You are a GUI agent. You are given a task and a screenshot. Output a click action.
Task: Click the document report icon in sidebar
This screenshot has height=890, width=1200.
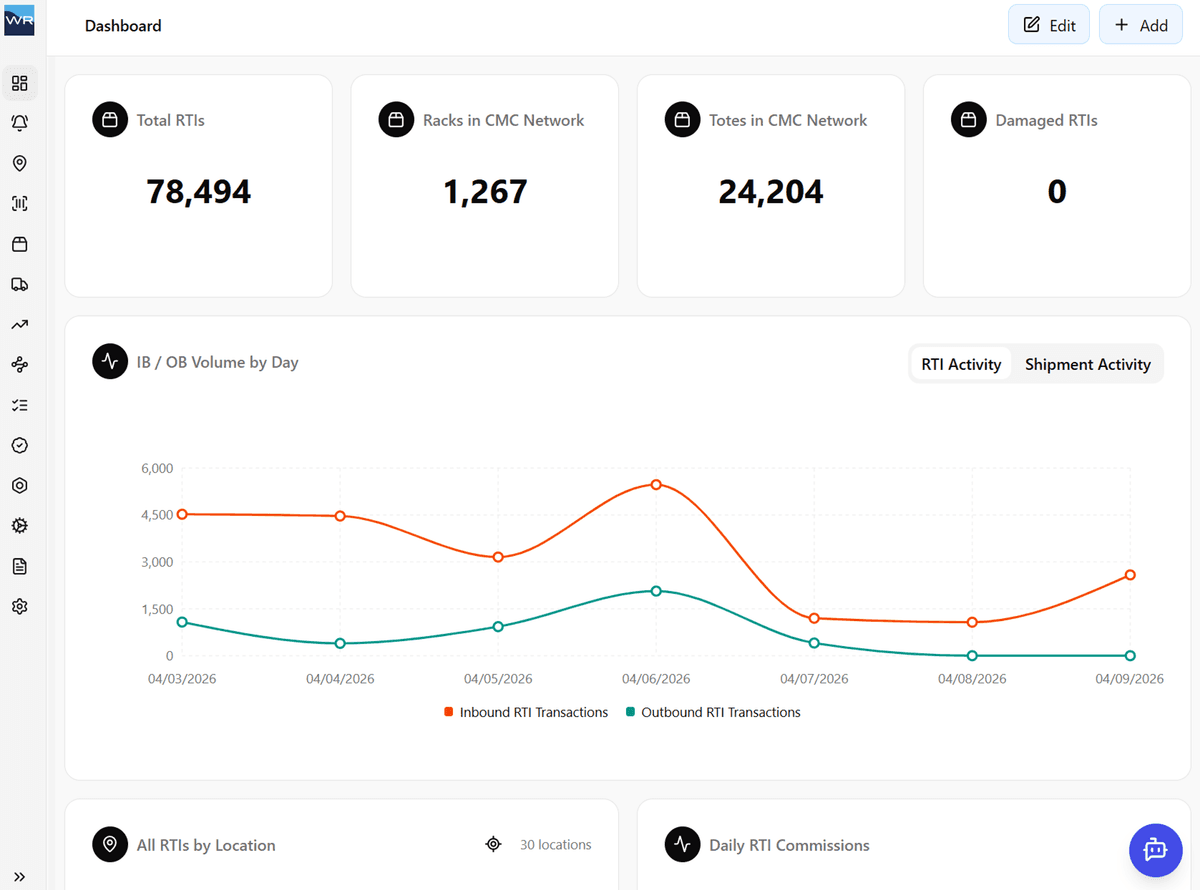tap(20, 565)
